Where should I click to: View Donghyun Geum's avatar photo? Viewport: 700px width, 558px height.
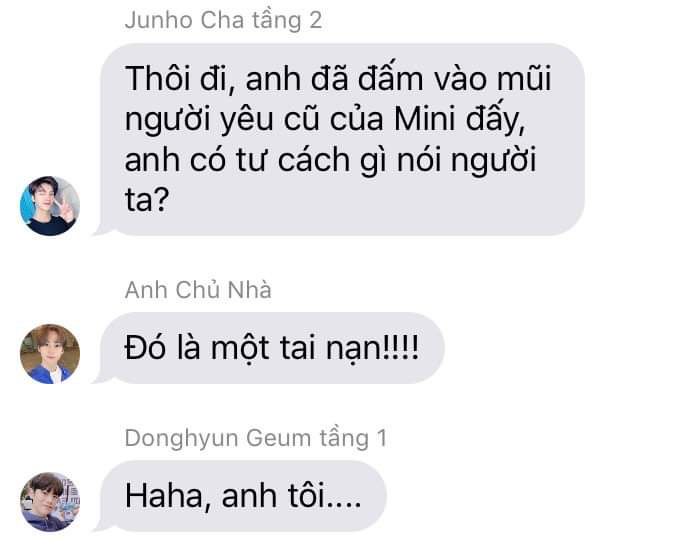[x=50, y=502]
